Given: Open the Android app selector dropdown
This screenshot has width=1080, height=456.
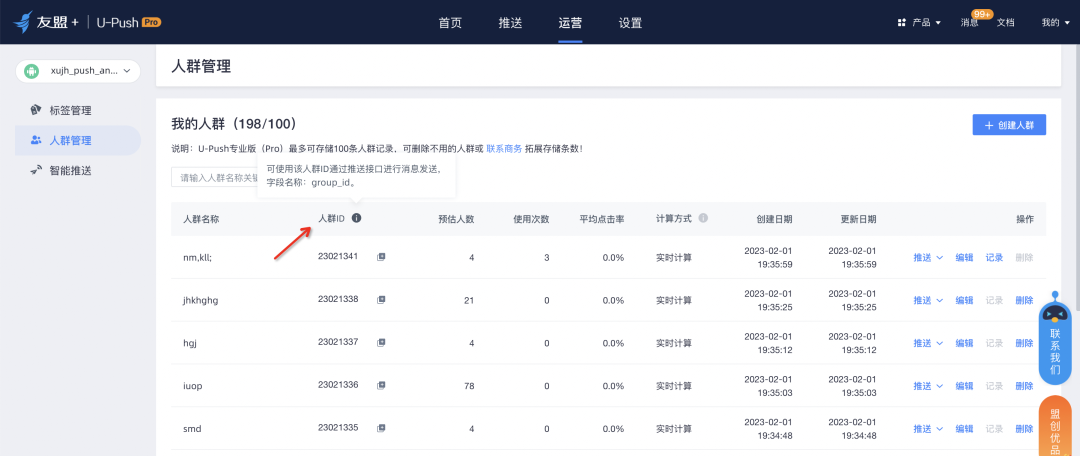Looking at the screenshot, I should pos(78,71).
